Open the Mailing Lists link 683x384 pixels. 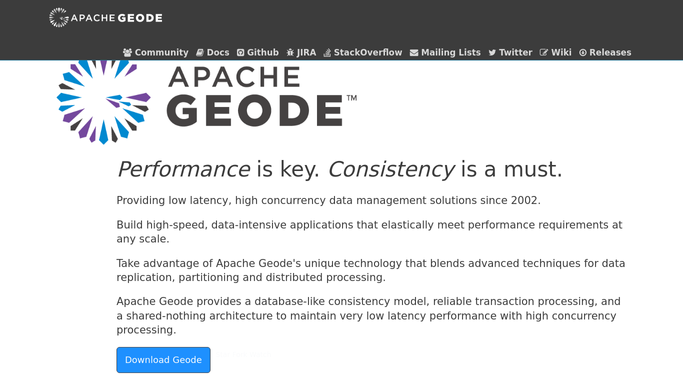click(451, 53)
